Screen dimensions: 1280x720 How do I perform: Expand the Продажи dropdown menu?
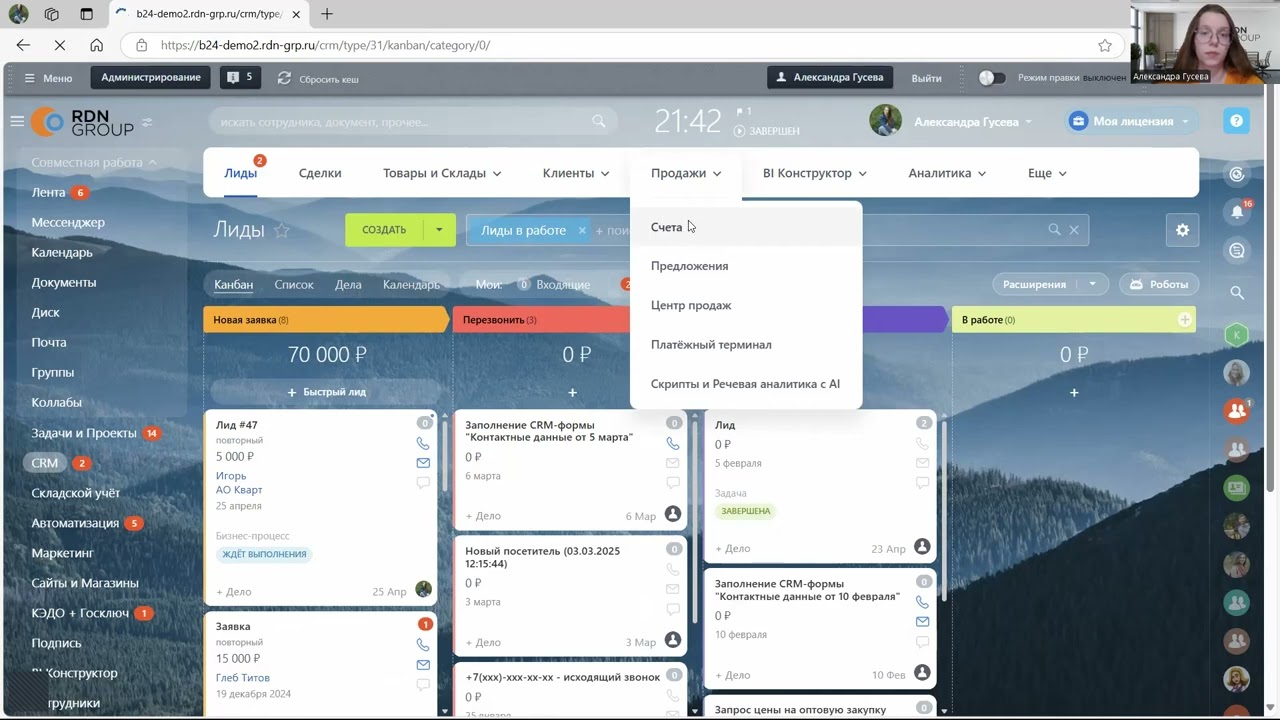[x=686, y=173]
